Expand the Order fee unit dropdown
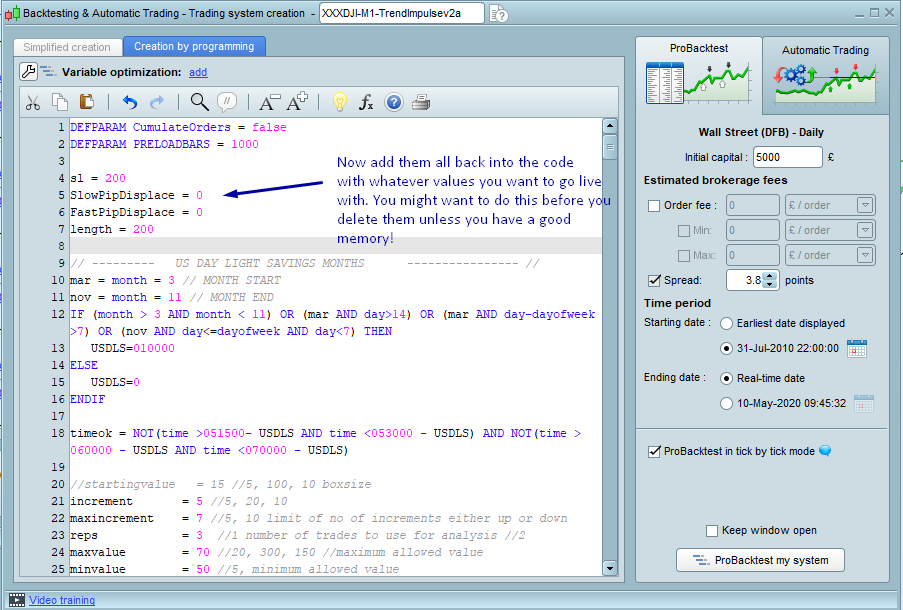 864,206
